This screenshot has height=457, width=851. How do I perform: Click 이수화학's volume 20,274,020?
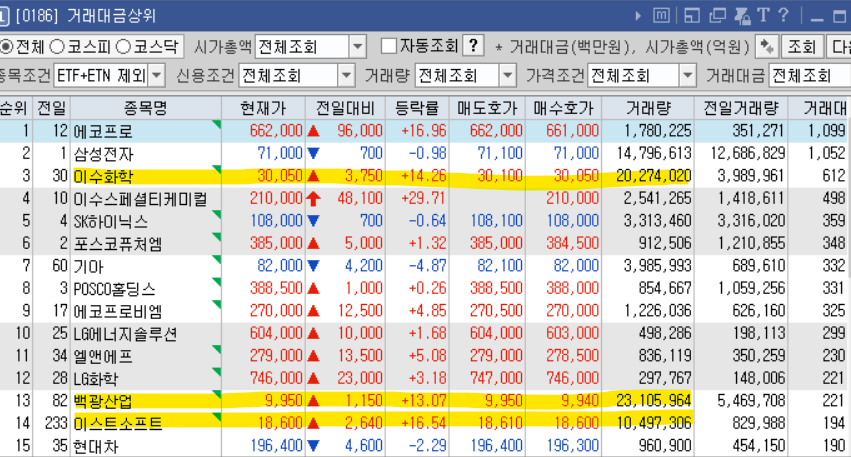[653, 176]
